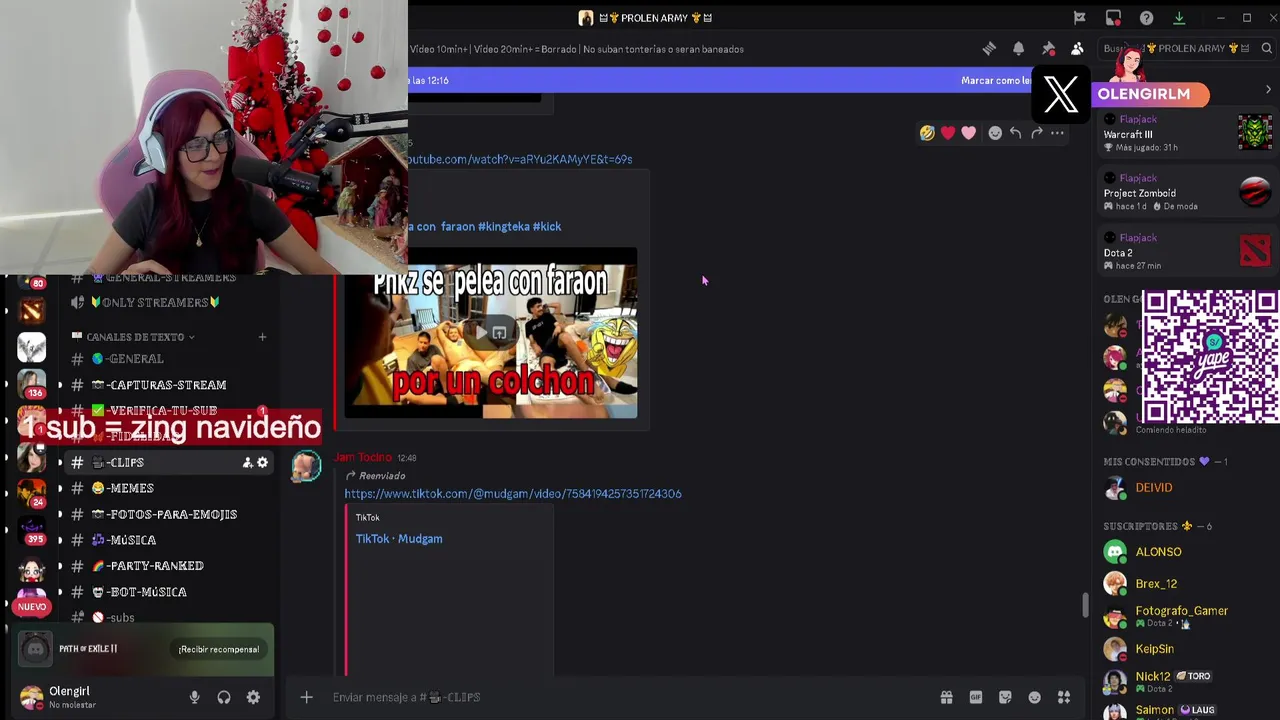Expand threads arrow of CAPTURAS-STREAM channel
The width and height of the screenshot is (1280, 720).
[60, 385]
